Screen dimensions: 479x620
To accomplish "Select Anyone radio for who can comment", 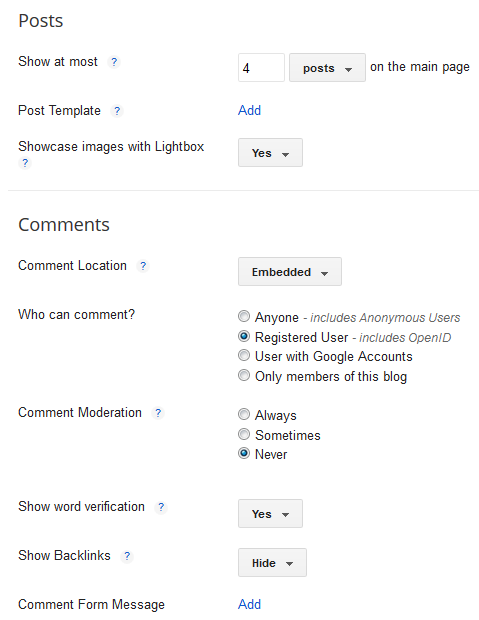I will tap(244, 316).
